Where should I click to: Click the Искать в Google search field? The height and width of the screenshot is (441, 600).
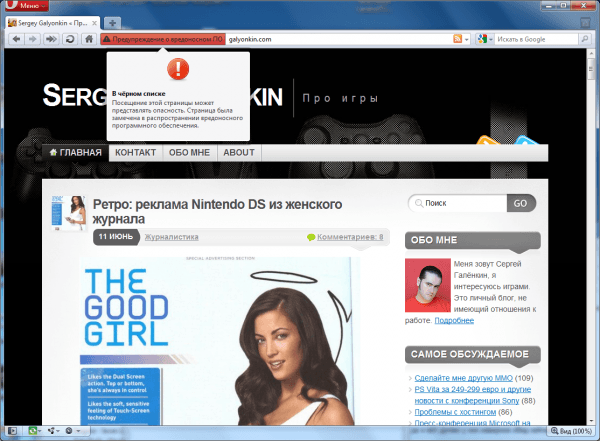point(536,39)
